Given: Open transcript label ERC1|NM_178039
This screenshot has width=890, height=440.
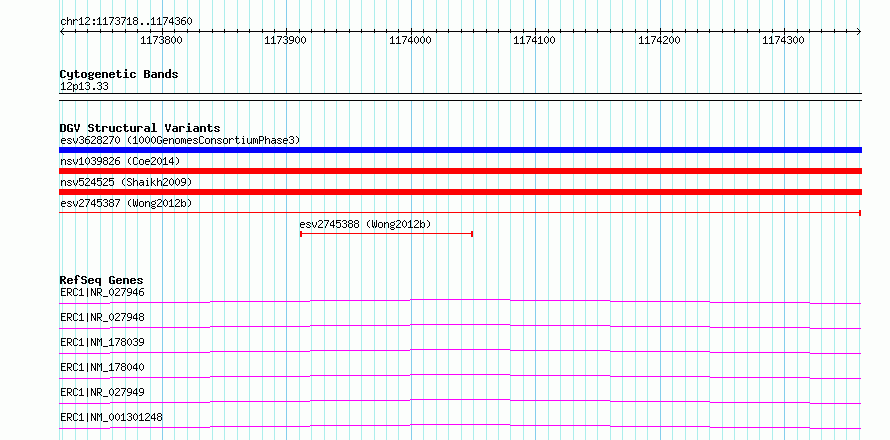Looking at the screenshot, I should tap(102, 342).
